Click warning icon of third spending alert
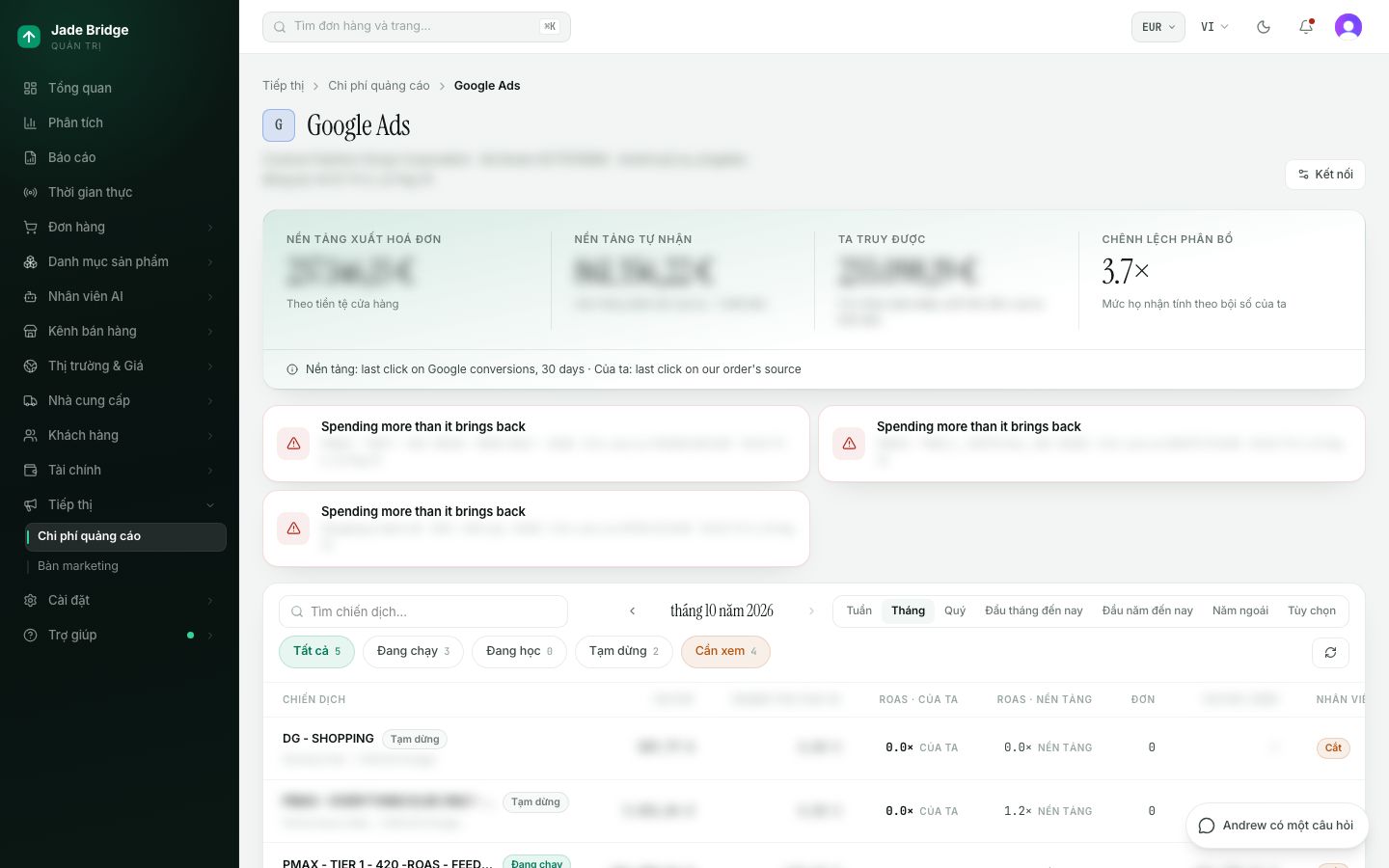 [x=294, y=529]
